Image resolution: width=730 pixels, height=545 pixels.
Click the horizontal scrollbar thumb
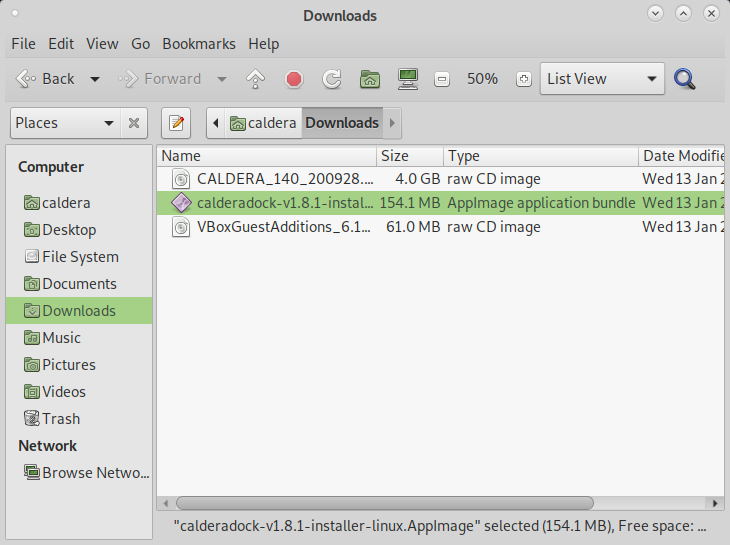pos(385,503)
